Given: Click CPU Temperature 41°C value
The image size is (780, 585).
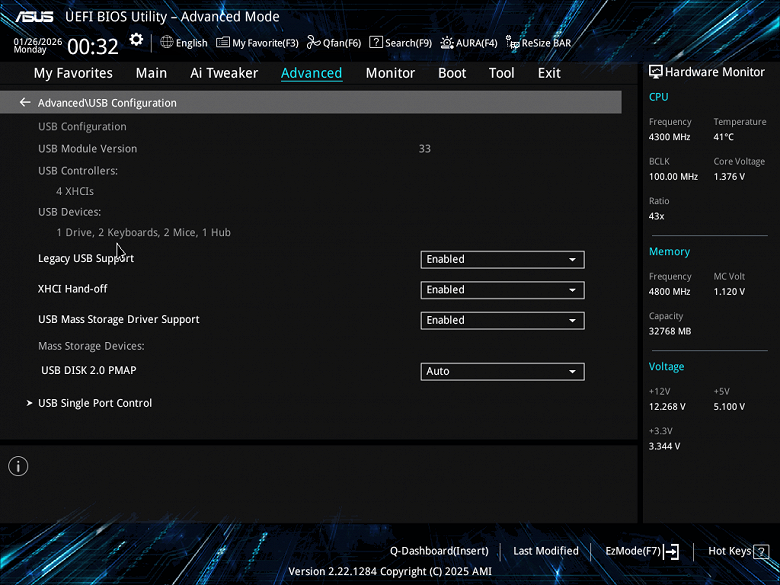Looking at the screenshot, I should [x=724, y=137].
